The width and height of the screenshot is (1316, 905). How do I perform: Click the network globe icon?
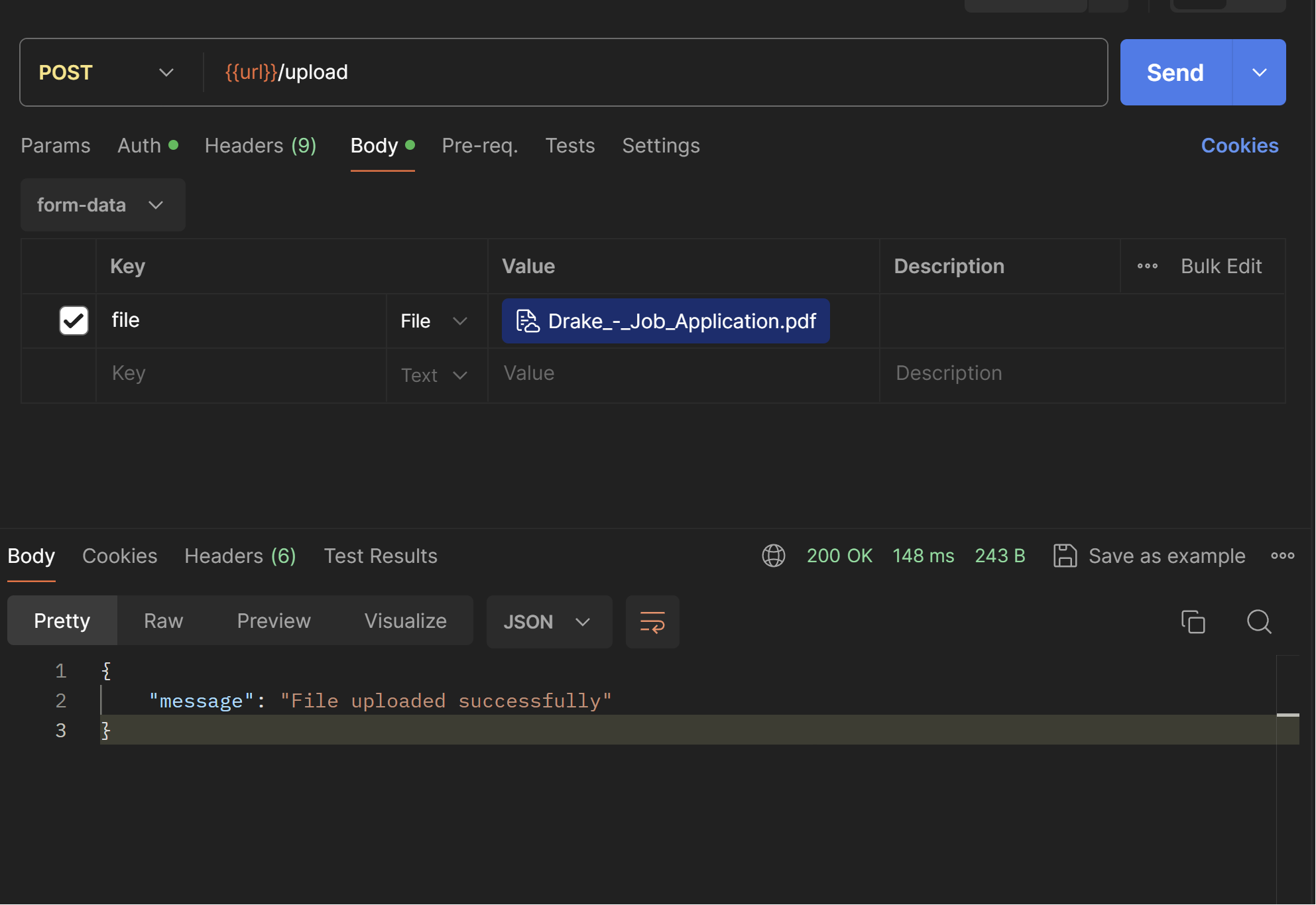(x=773, y=556)
